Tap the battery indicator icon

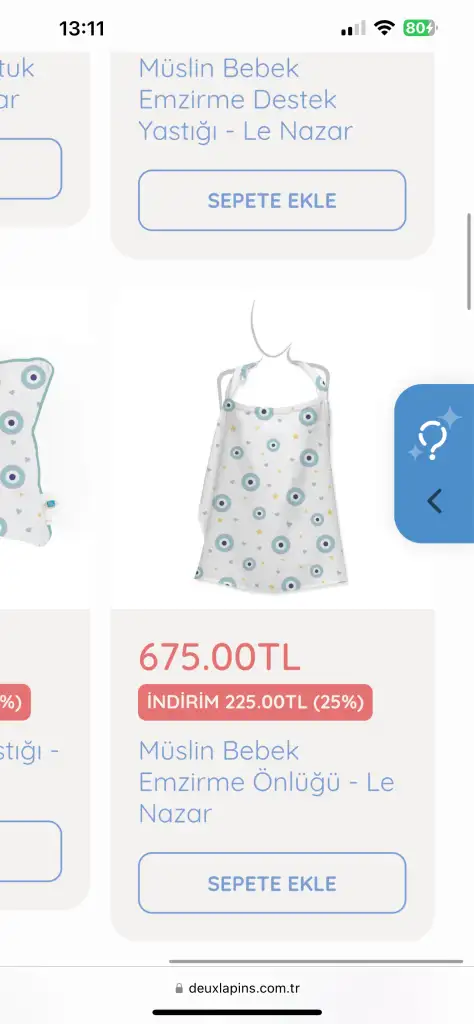click(x=420, y=28)
